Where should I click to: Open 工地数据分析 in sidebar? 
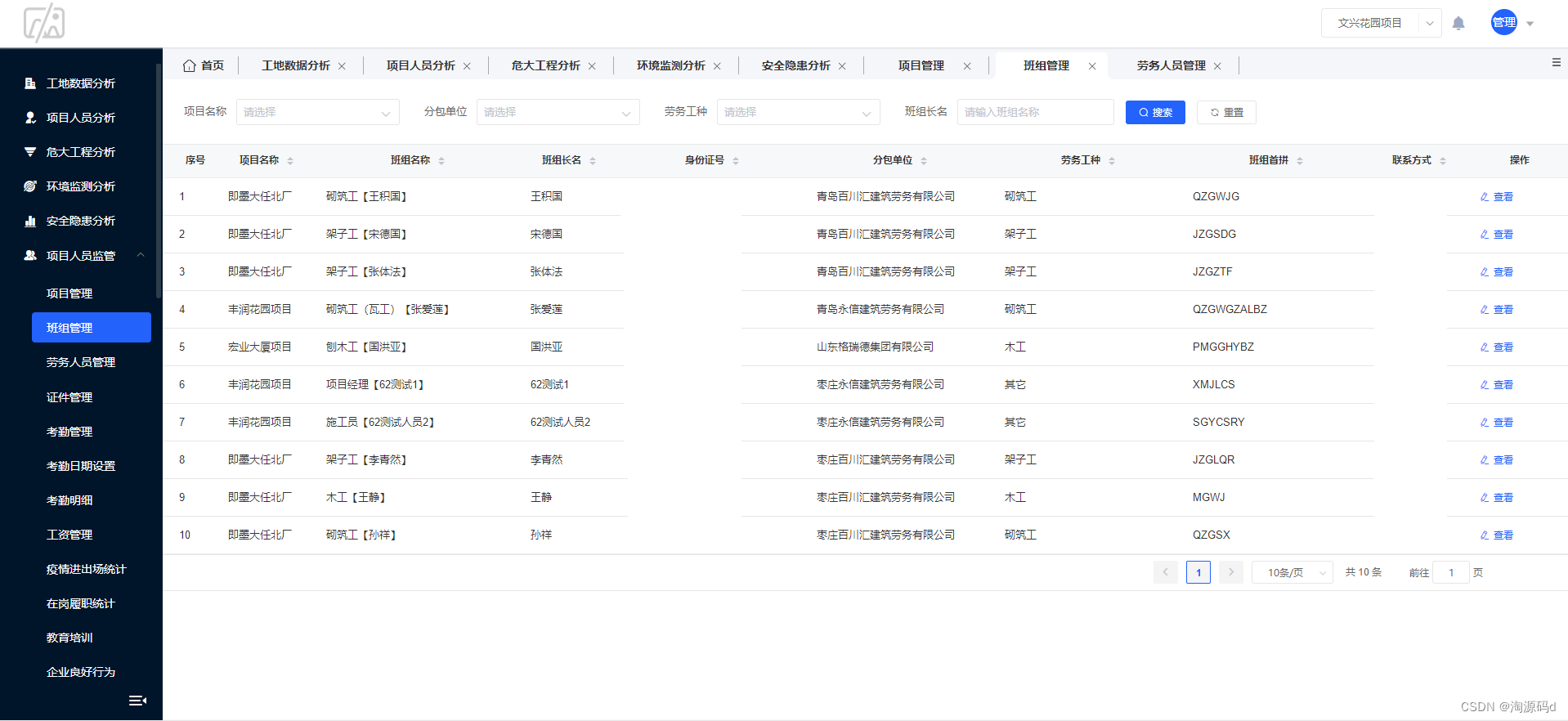tap(81, 83)
